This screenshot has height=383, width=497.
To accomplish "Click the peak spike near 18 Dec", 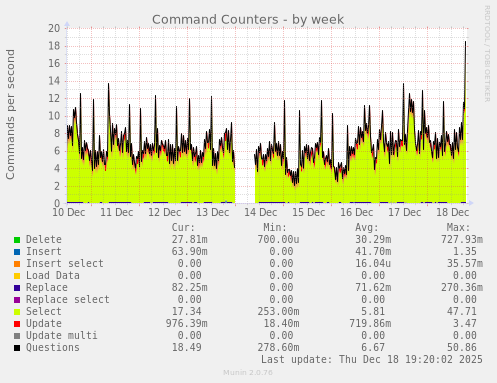I will tap(465, 43).
